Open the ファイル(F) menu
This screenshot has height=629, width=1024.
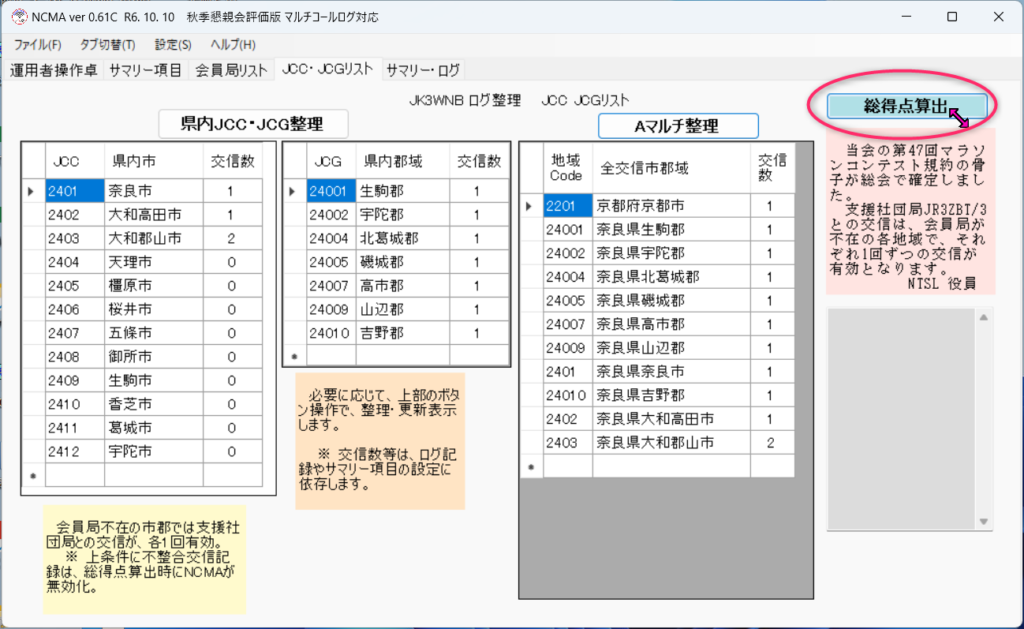(x=38, y=45)
